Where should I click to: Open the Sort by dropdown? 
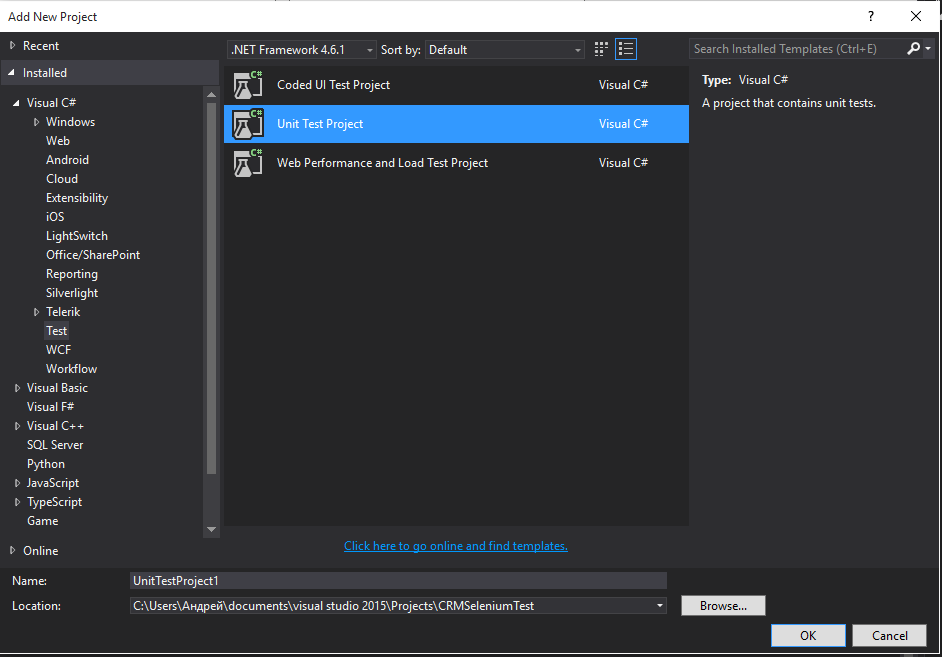[578, 48]
